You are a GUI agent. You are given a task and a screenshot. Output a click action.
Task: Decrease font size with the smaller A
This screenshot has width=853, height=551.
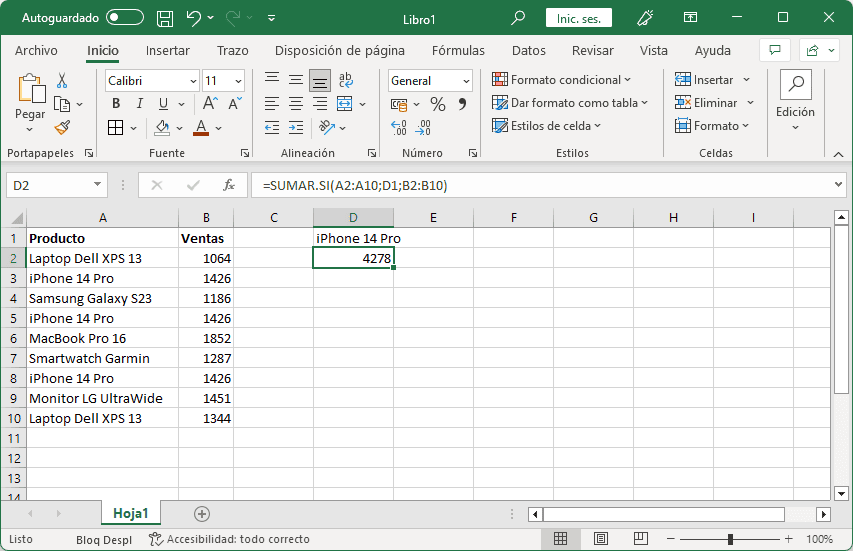point(235,103)
